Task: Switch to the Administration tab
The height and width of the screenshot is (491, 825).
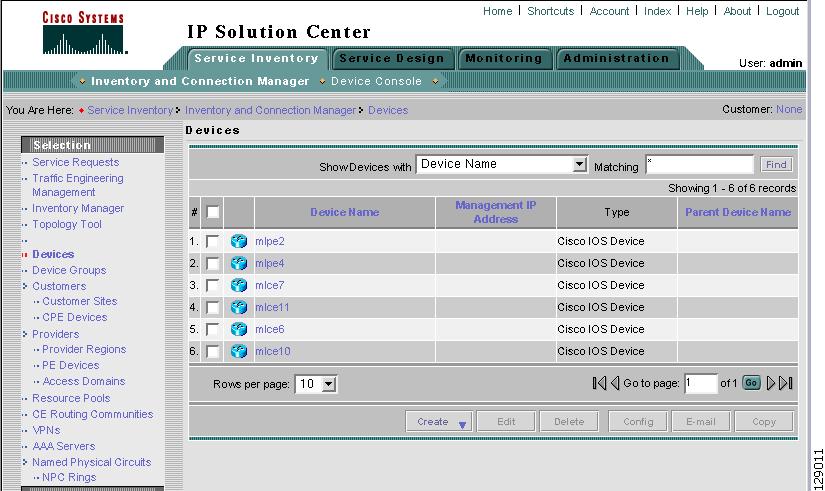Action: [616, 58]
